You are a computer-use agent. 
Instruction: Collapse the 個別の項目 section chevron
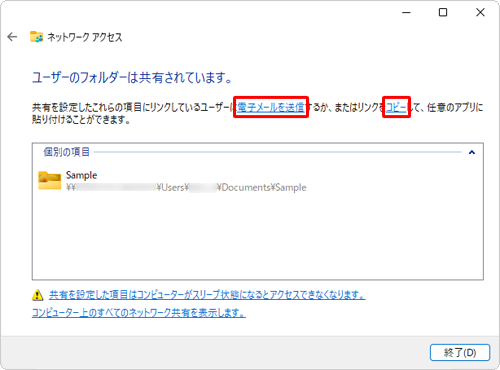pyautogui.click(x=472, y=152)
